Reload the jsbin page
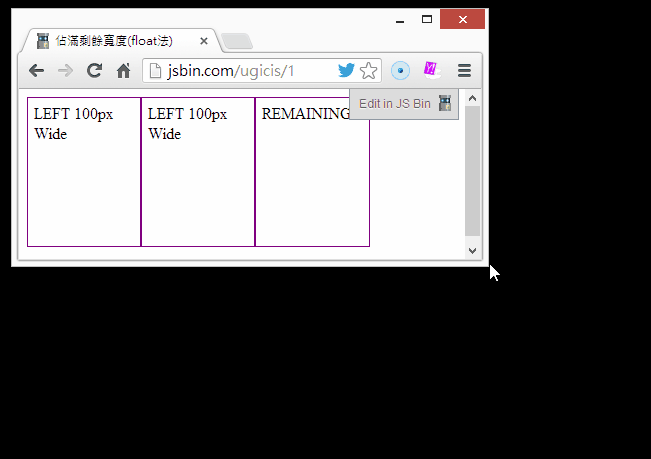This screenshot has width=651, height=459. click(94, 71)
